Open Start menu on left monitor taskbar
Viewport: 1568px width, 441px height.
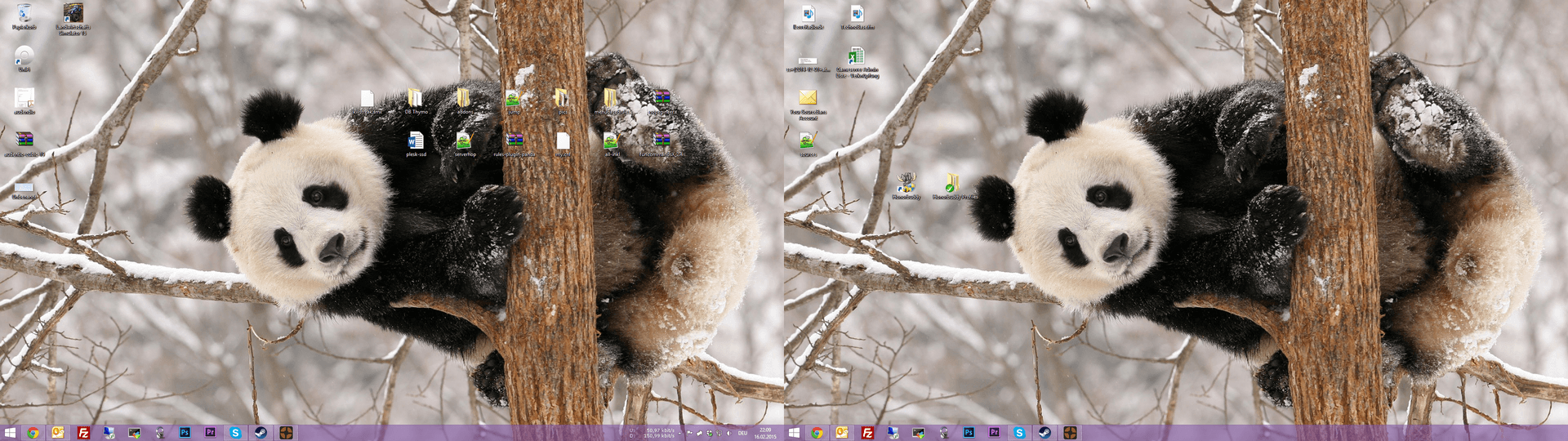pyautogui.click(x=10, y=433)
